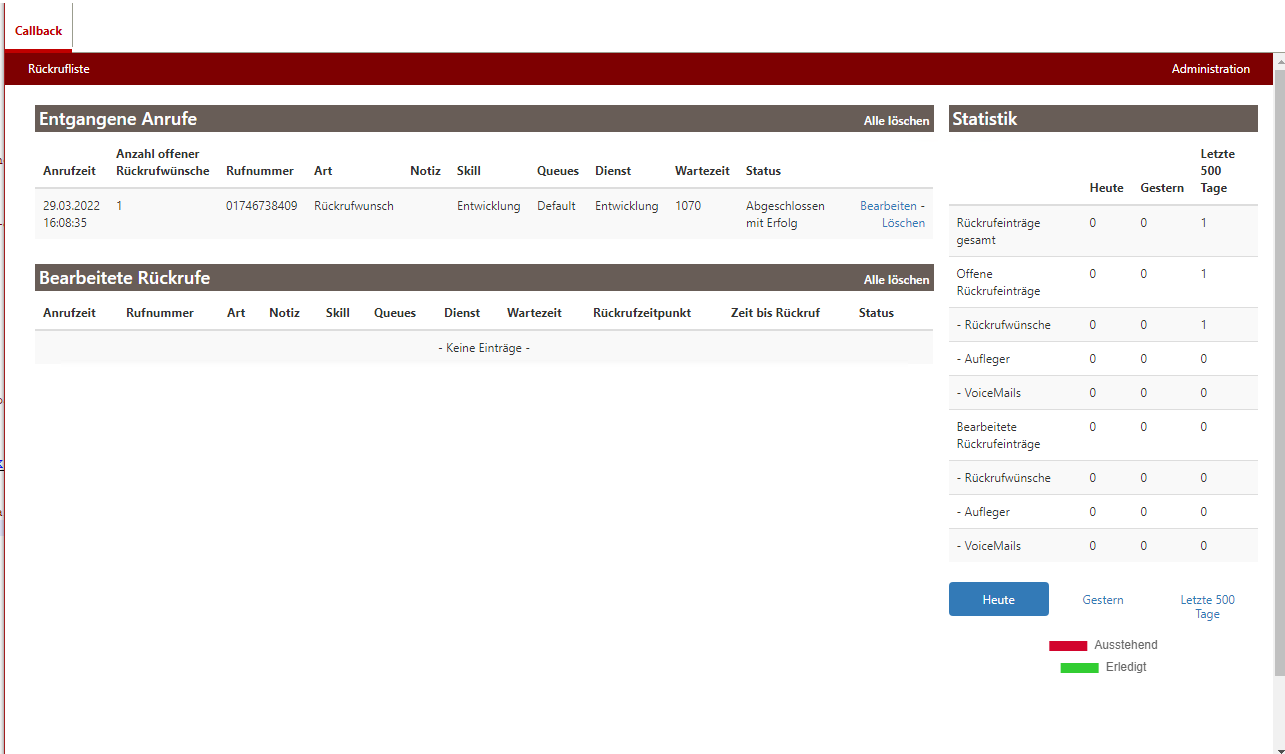
Task: Click red Ausstehend legend swatch
Action: click(x=1067, y=646)
